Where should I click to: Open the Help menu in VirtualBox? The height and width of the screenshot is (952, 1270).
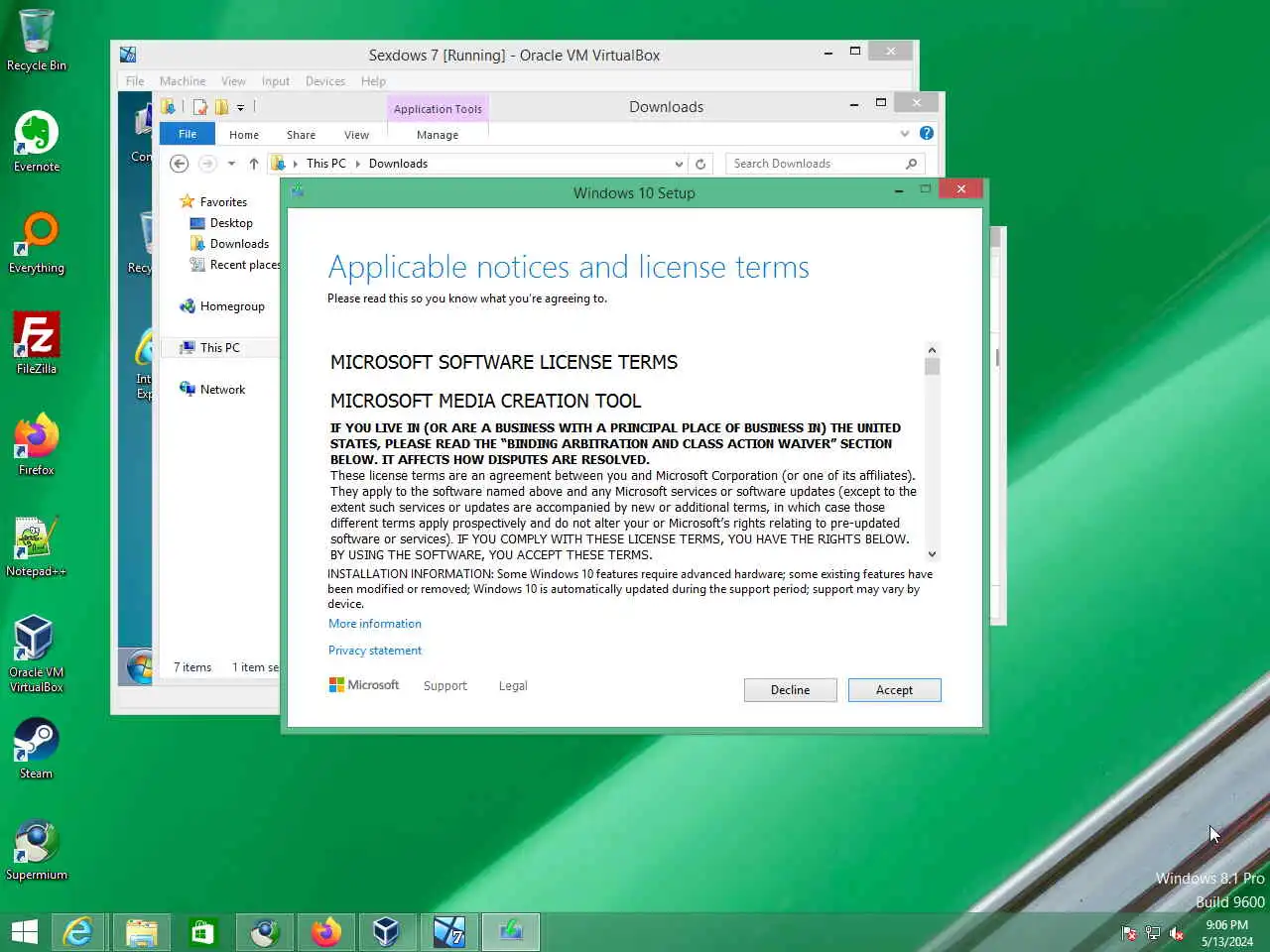coord(374,81)
